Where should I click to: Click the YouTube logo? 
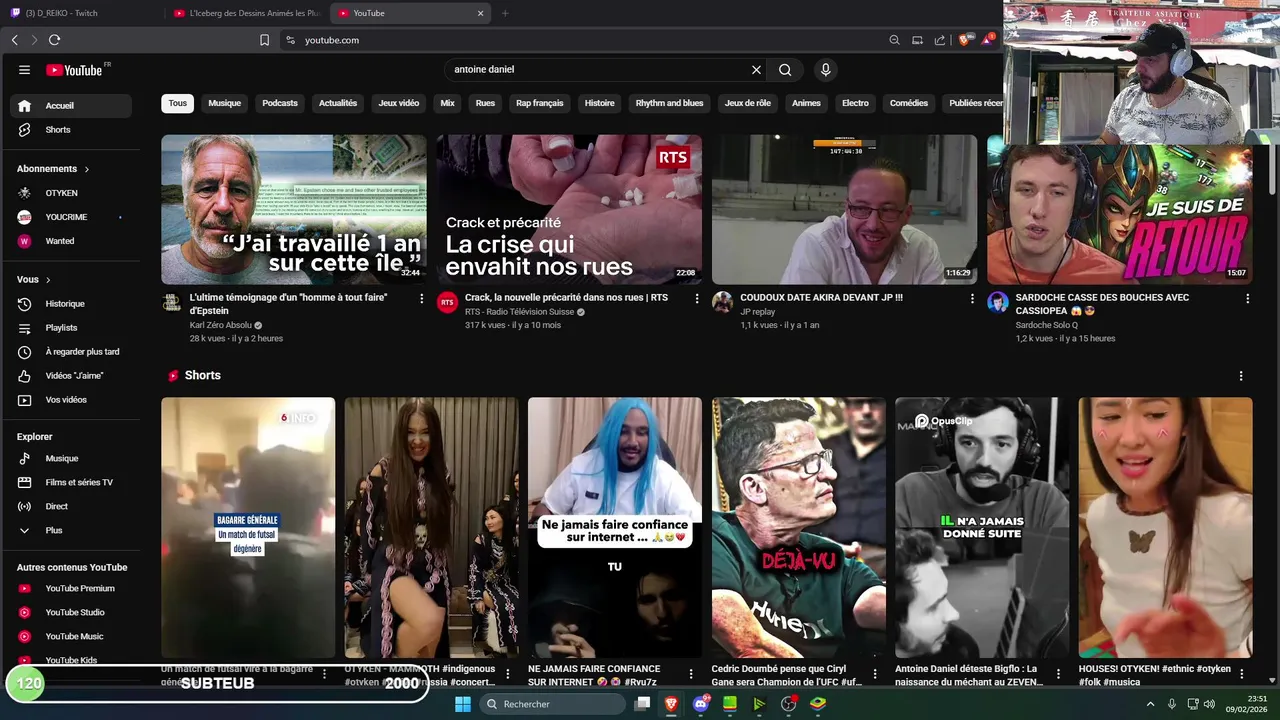[77, 70]
